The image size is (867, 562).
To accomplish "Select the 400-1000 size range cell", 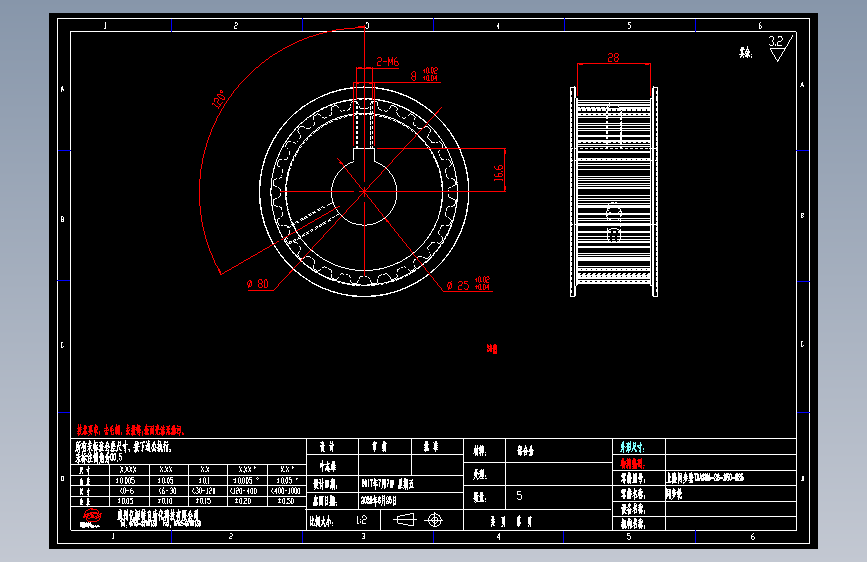I will pos(285,491).
